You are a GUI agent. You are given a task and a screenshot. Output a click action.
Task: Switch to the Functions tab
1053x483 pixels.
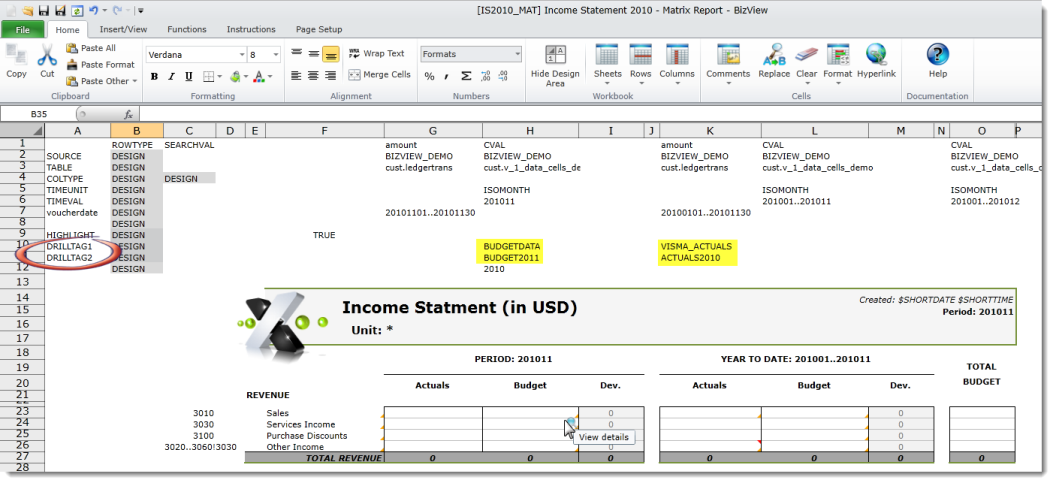(187, 30)
